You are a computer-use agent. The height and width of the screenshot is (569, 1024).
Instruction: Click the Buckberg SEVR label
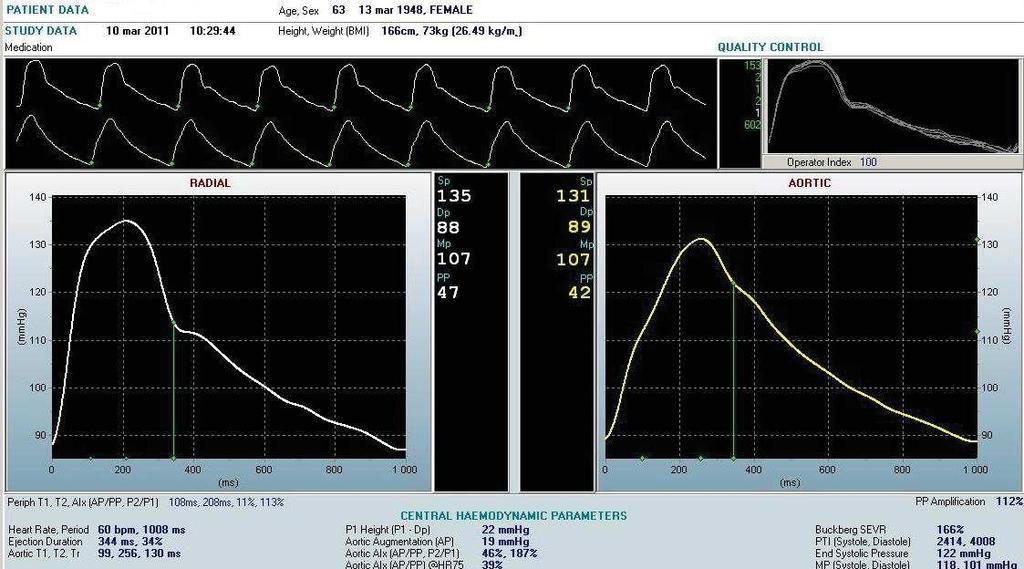850,530
